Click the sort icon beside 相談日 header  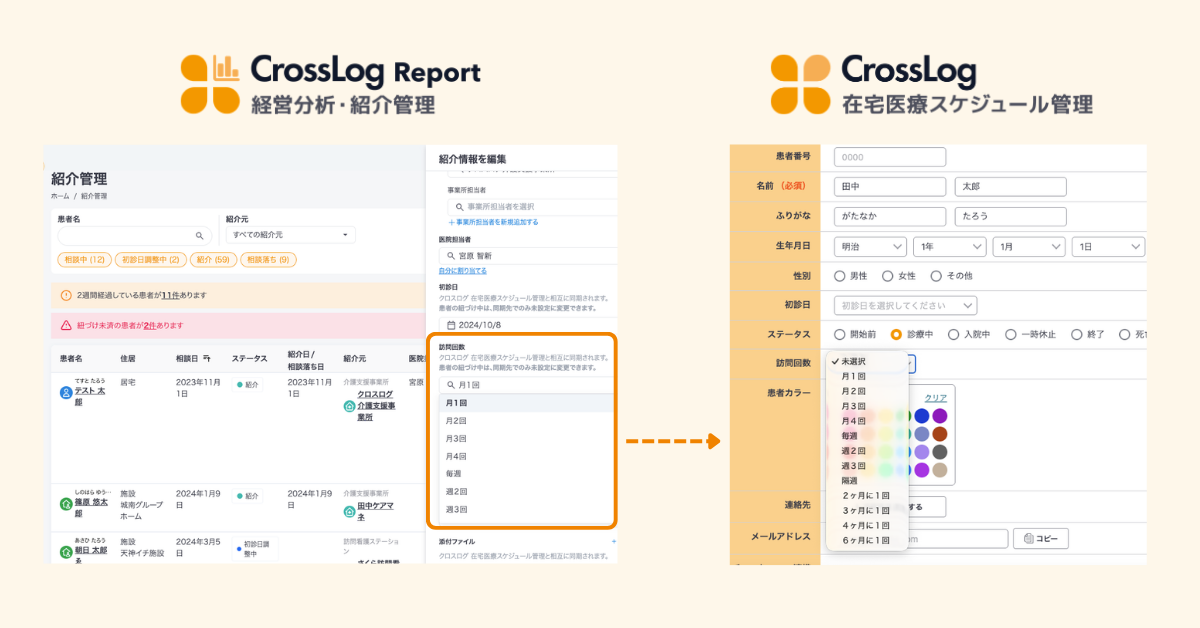pos(207,358)
